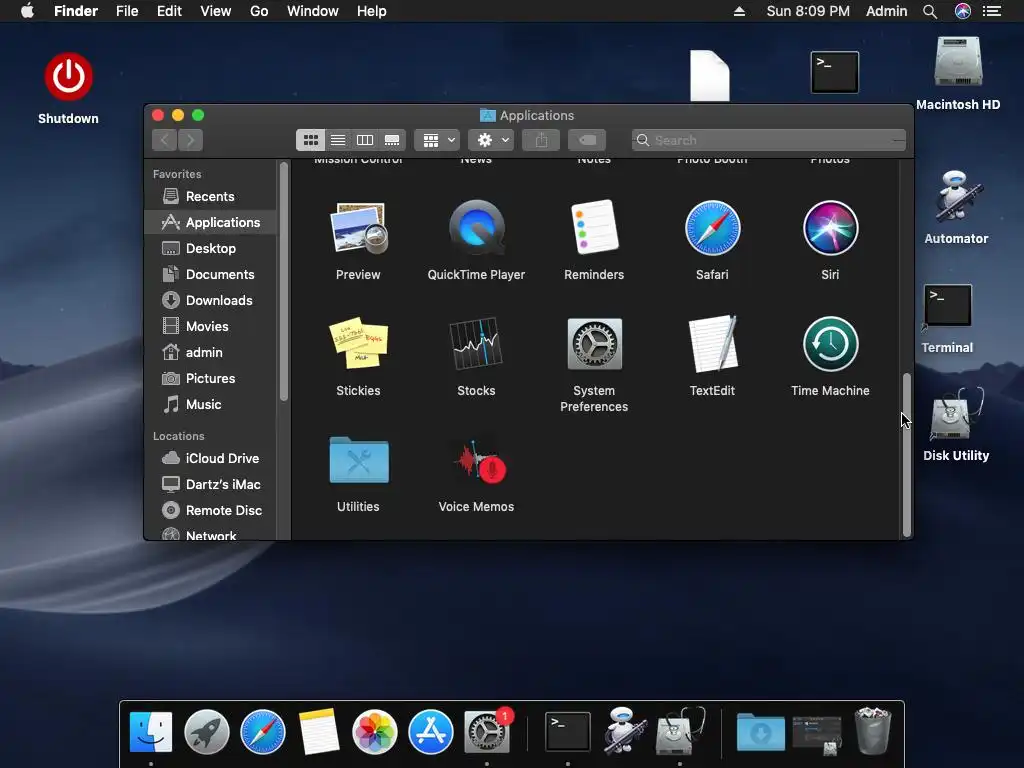1024x768 pixels.
Task: Click the Share button in Finder toolbar
Action: [541, 140]
